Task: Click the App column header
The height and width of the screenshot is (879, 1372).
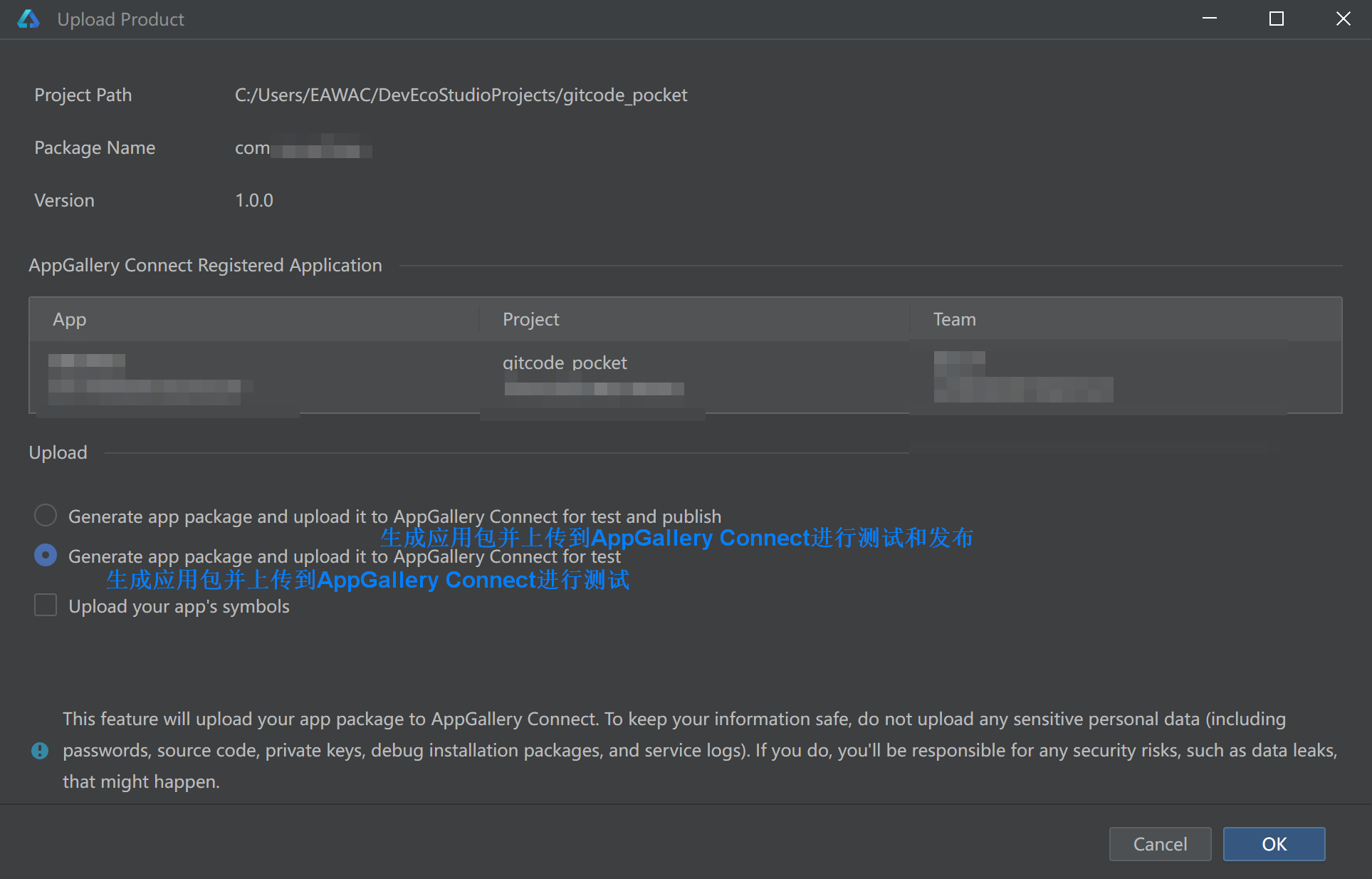Action: coord(70,319)
